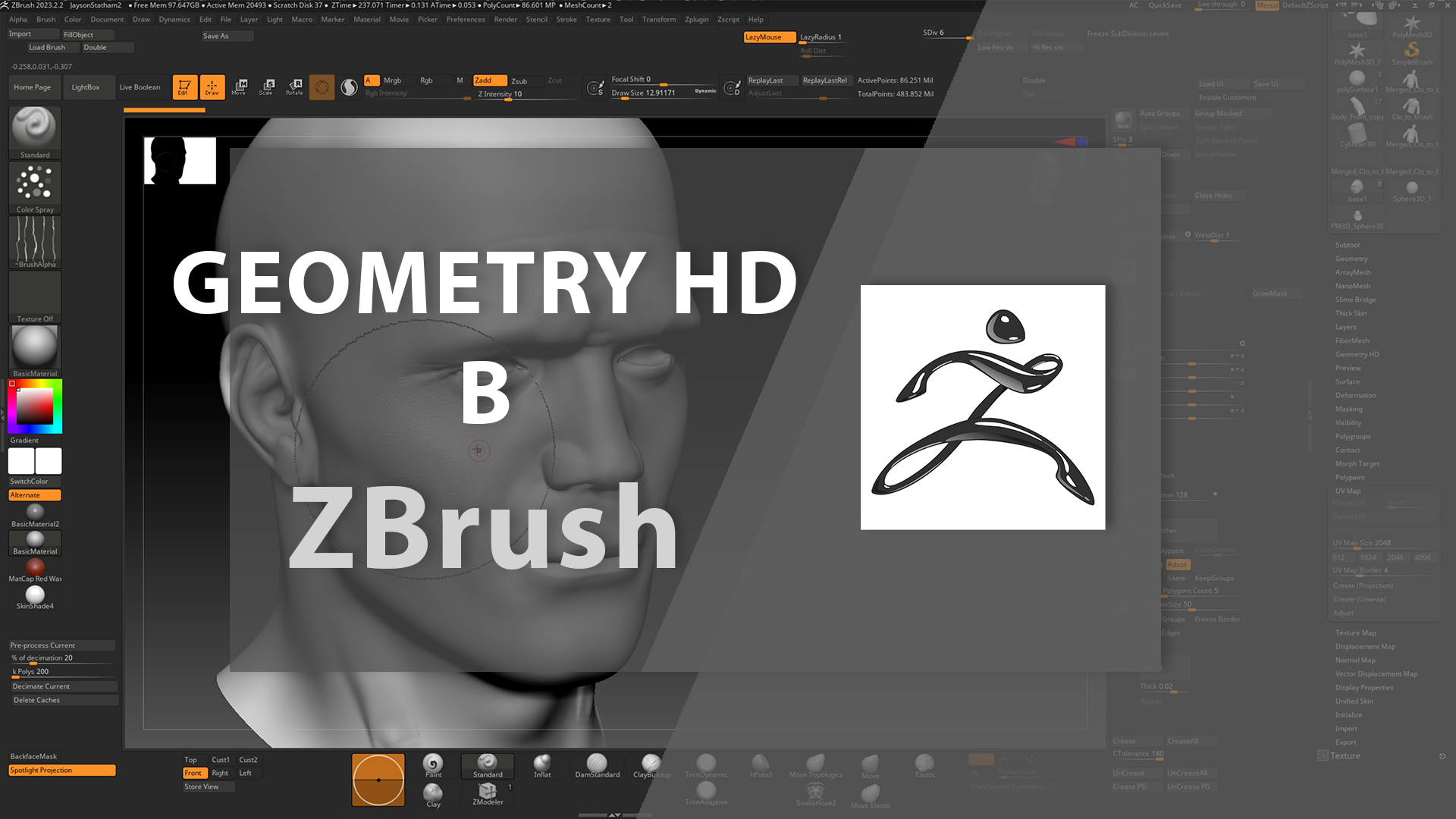Open the Stroke menu
This screenshot has height=819, width=1456.
coord(566,20)
